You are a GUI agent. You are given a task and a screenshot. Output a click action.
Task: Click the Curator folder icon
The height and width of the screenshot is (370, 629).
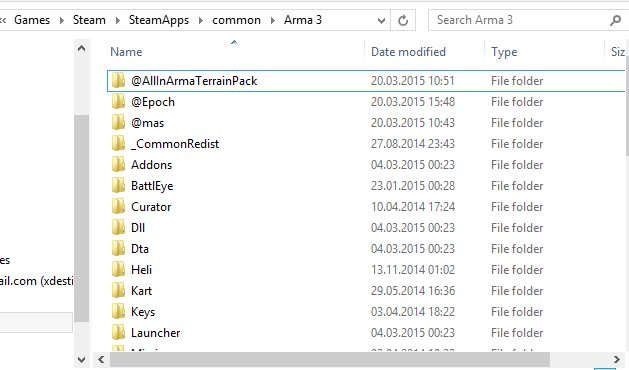pyautogui.click(x=118, y=207)
